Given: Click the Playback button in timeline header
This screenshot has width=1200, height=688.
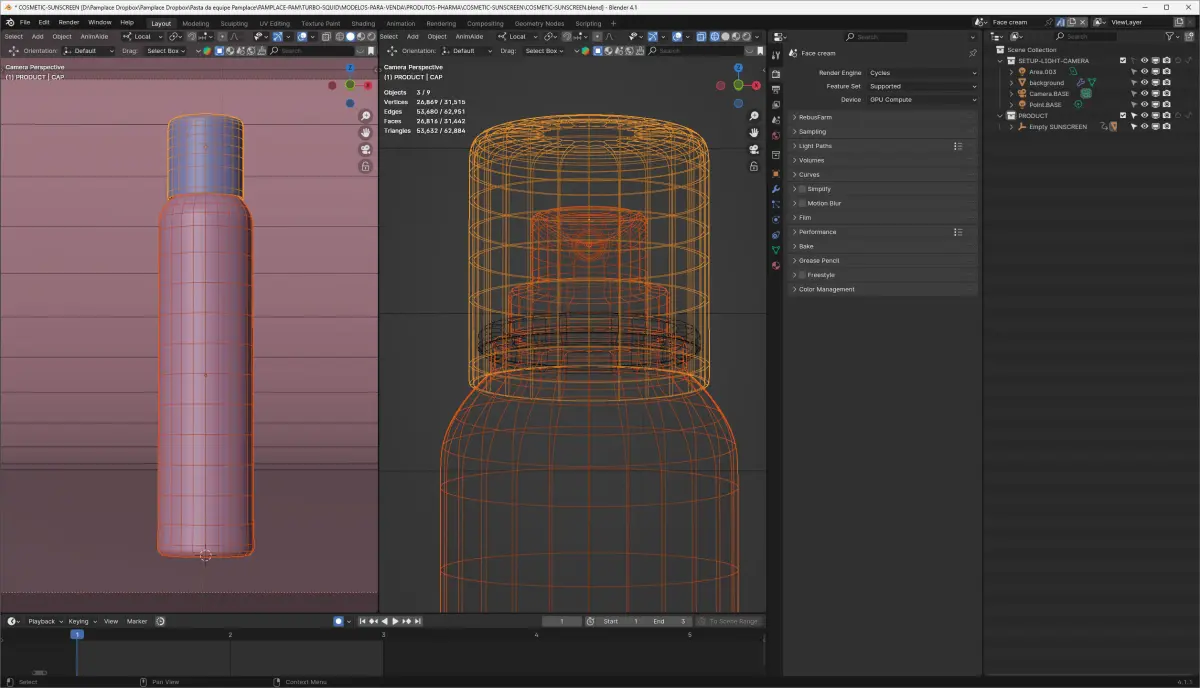Looking at the screenshot, I should (x=42, y=621).
